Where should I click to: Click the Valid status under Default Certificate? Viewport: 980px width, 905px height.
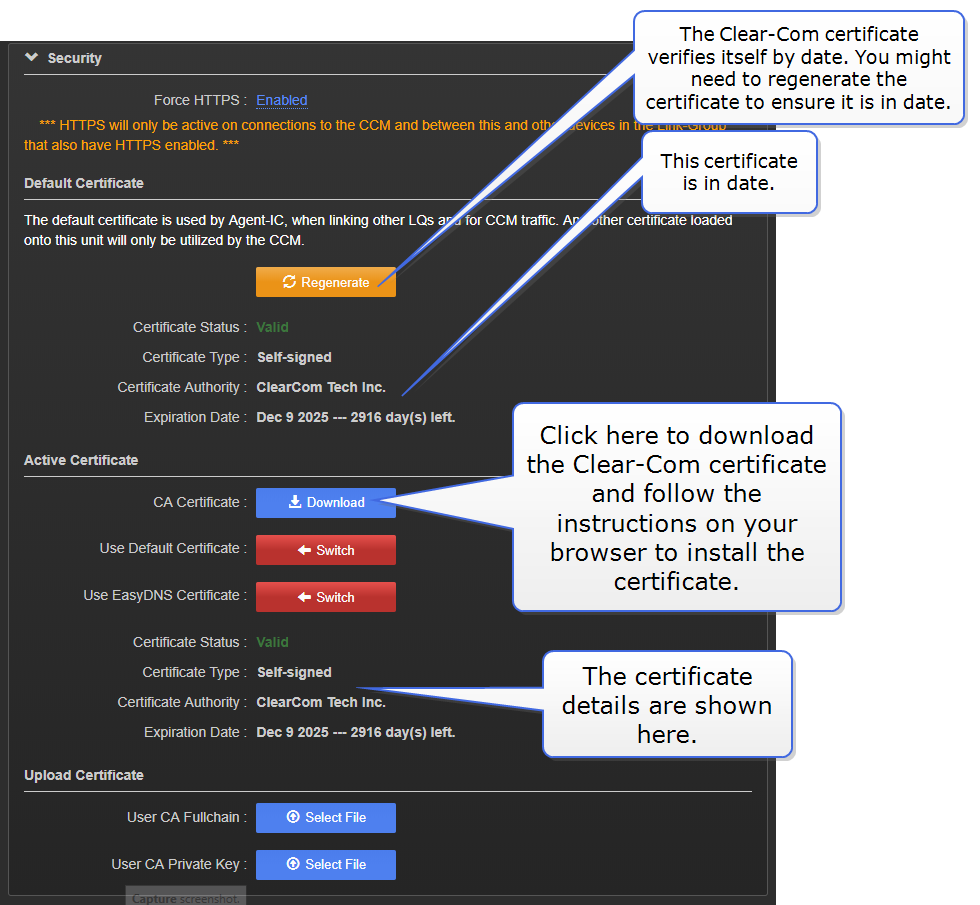pos(272,327)
